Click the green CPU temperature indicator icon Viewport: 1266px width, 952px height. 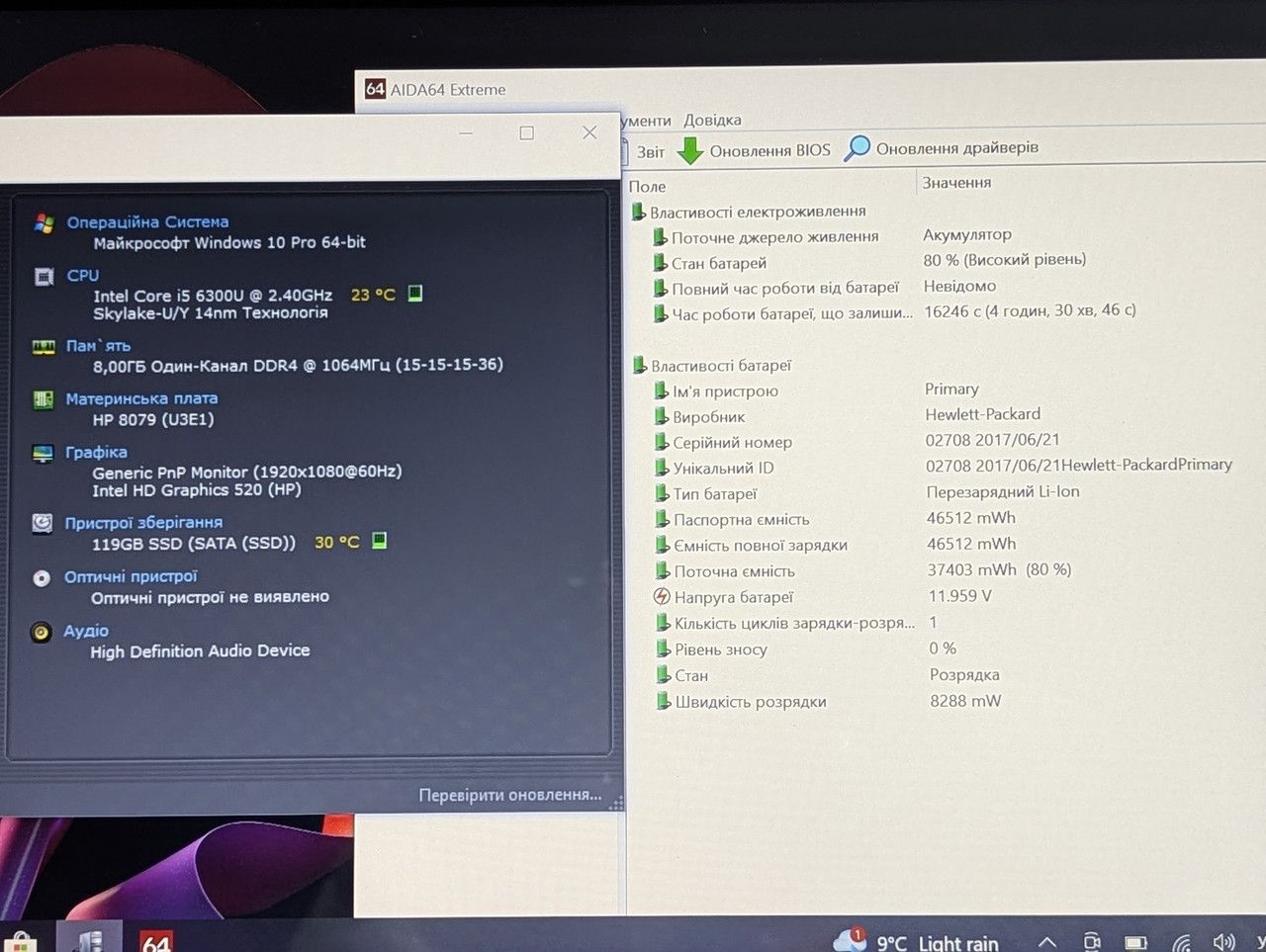[415, 294]
